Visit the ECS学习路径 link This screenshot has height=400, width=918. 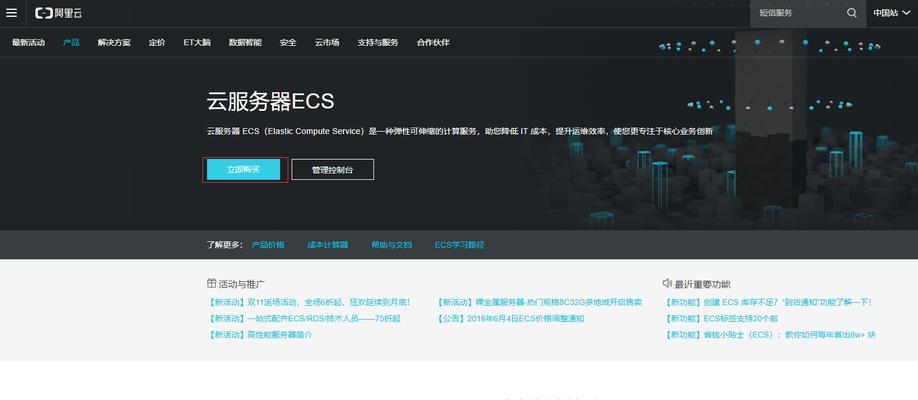[460, 245]
